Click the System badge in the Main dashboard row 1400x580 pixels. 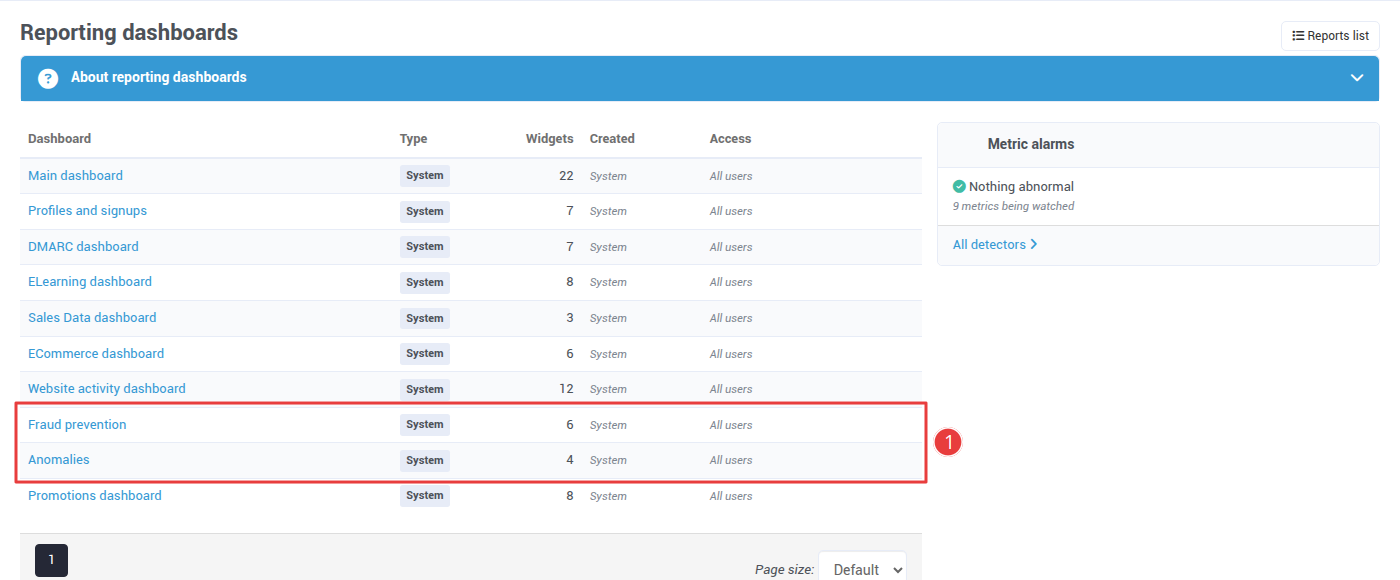click(x=425, y=176)
